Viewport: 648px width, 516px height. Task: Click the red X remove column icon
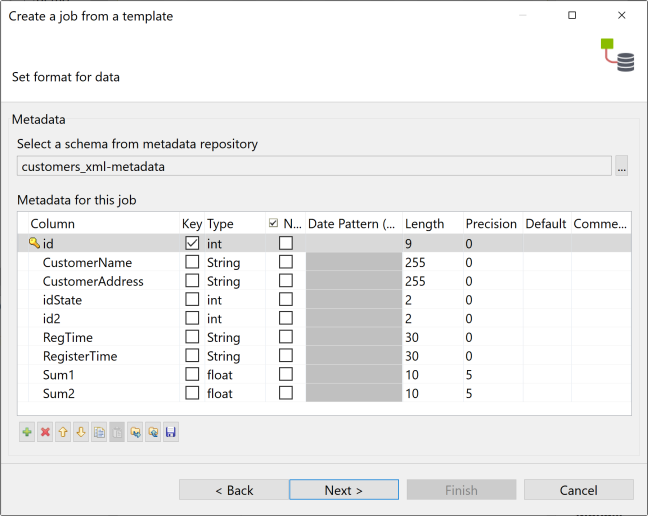point(45,433)
